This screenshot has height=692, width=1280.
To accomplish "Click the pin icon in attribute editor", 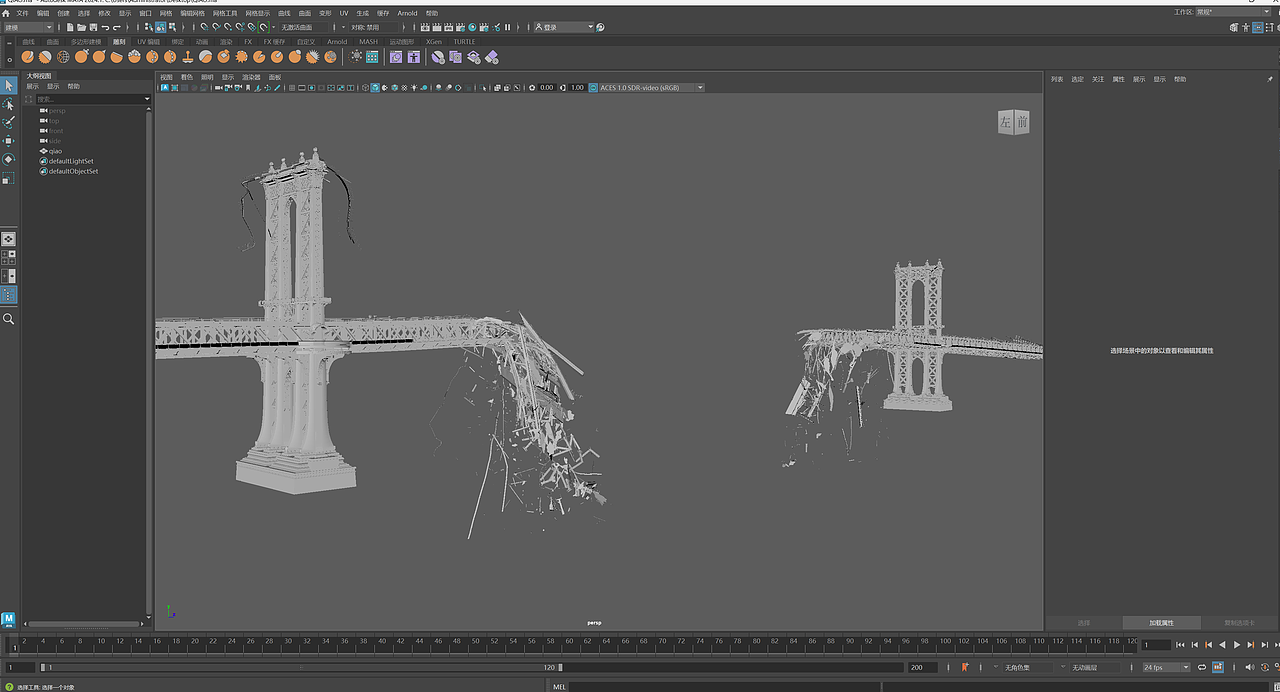I will [x=1270, y=79].
